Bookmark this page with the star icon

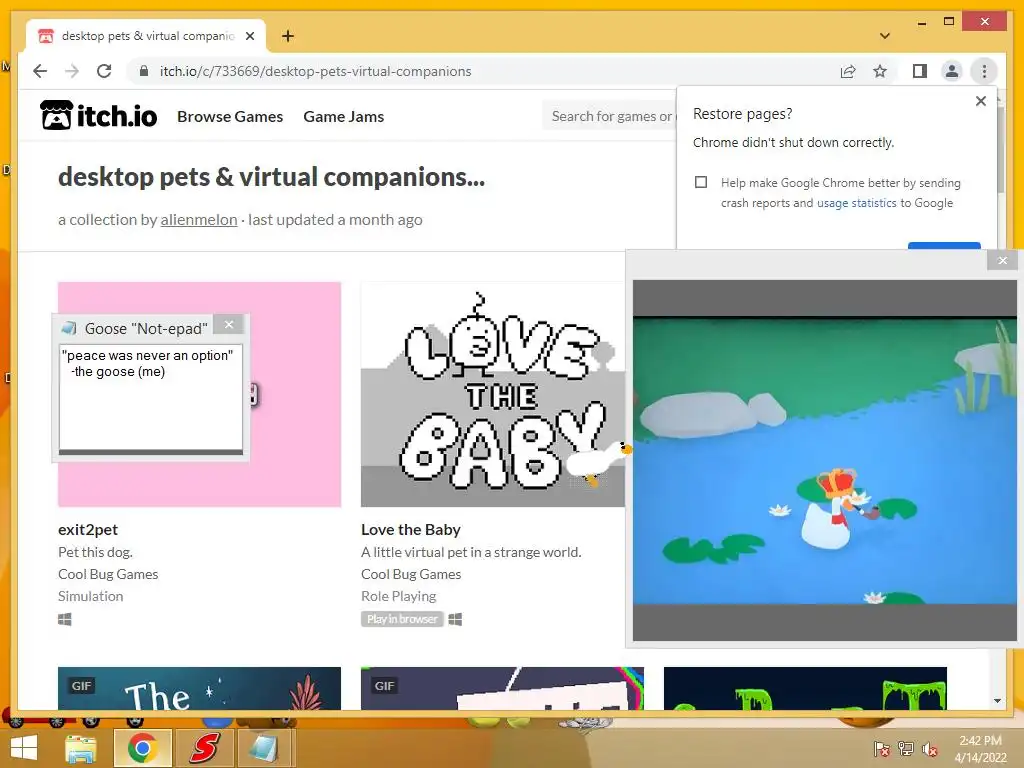pos(880,71)
